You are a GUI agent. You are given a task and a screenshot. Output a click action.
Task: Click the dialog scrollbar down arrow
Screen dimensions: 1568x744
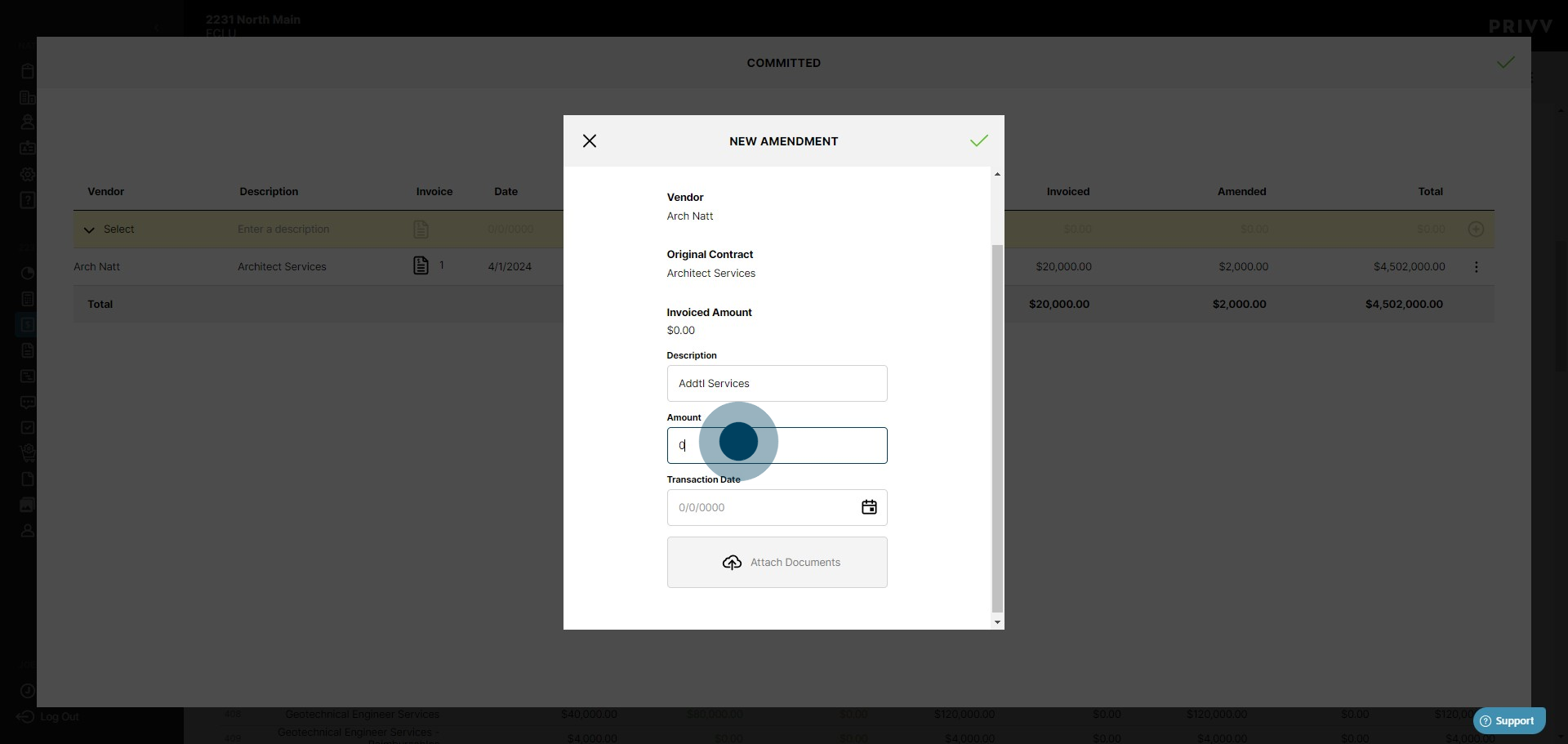coord(997,622)
